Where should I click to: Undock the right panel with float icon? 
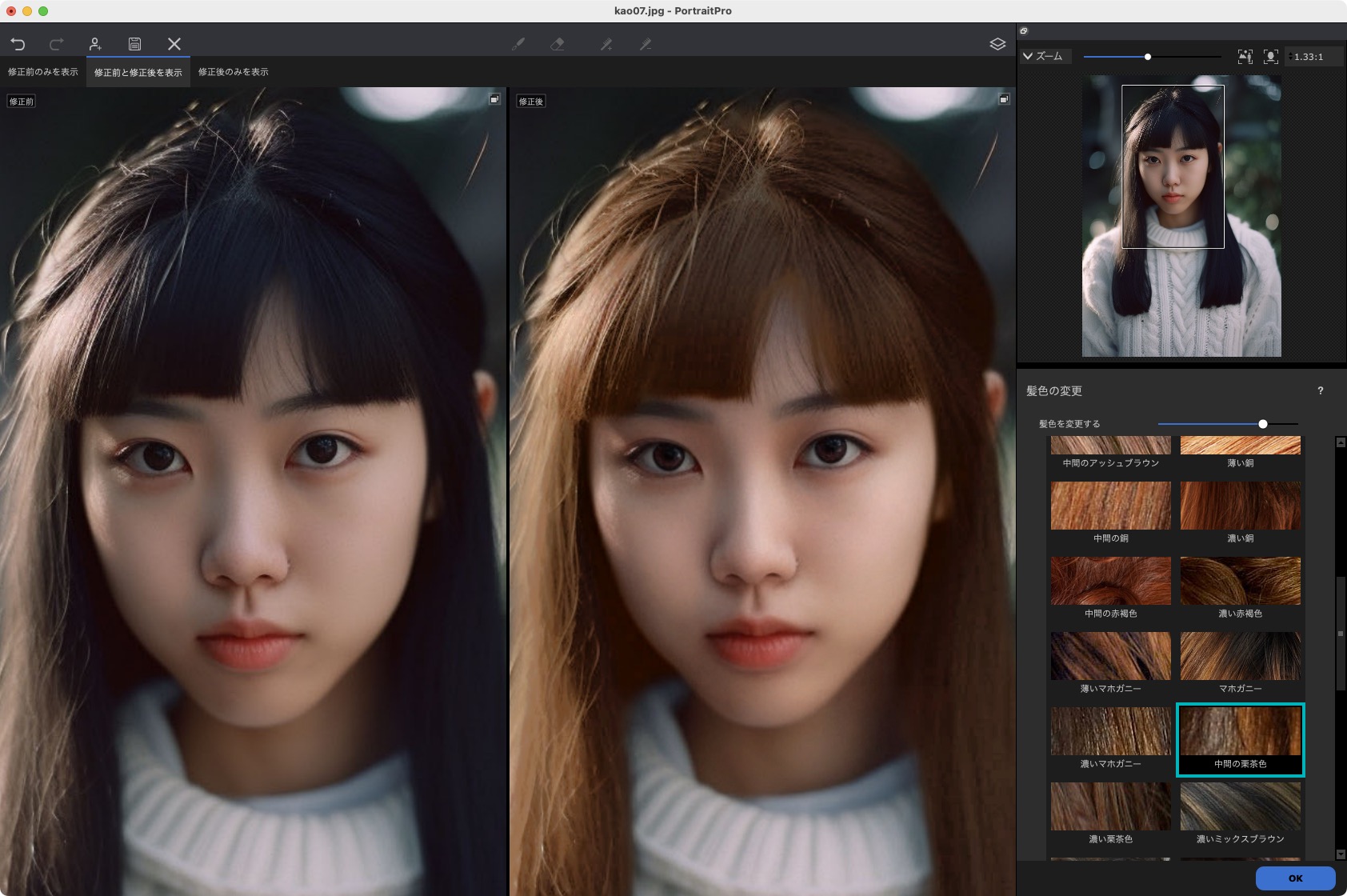click(x=1023, y=31)
